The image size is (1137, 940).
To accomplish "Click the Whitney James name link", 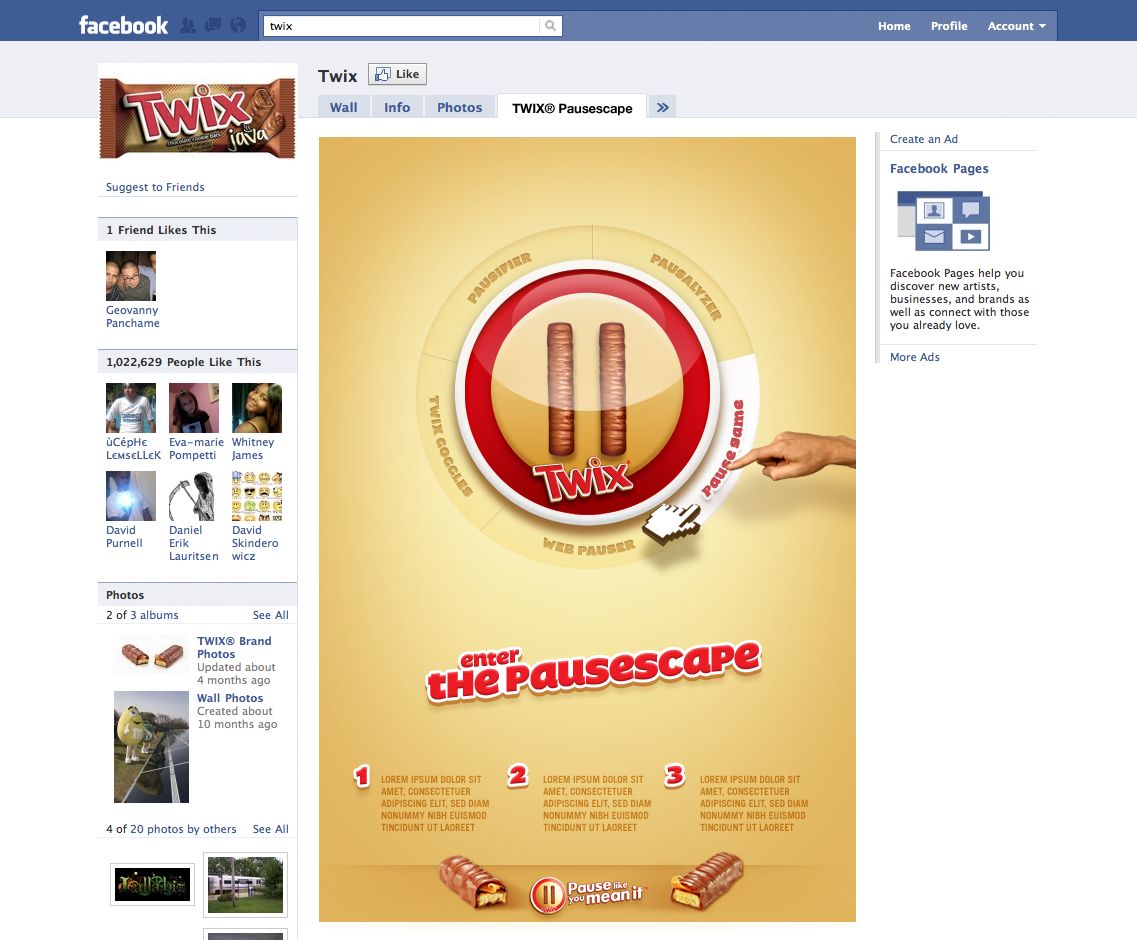I will coord(253,449).
